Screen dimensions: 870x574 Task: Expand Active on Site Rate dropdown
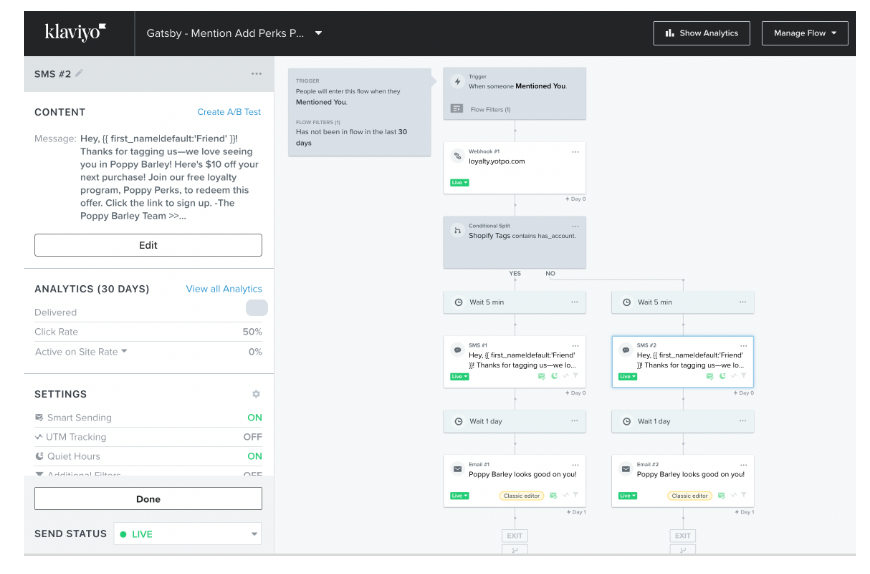pyautogui.click(x=124, y=351)
